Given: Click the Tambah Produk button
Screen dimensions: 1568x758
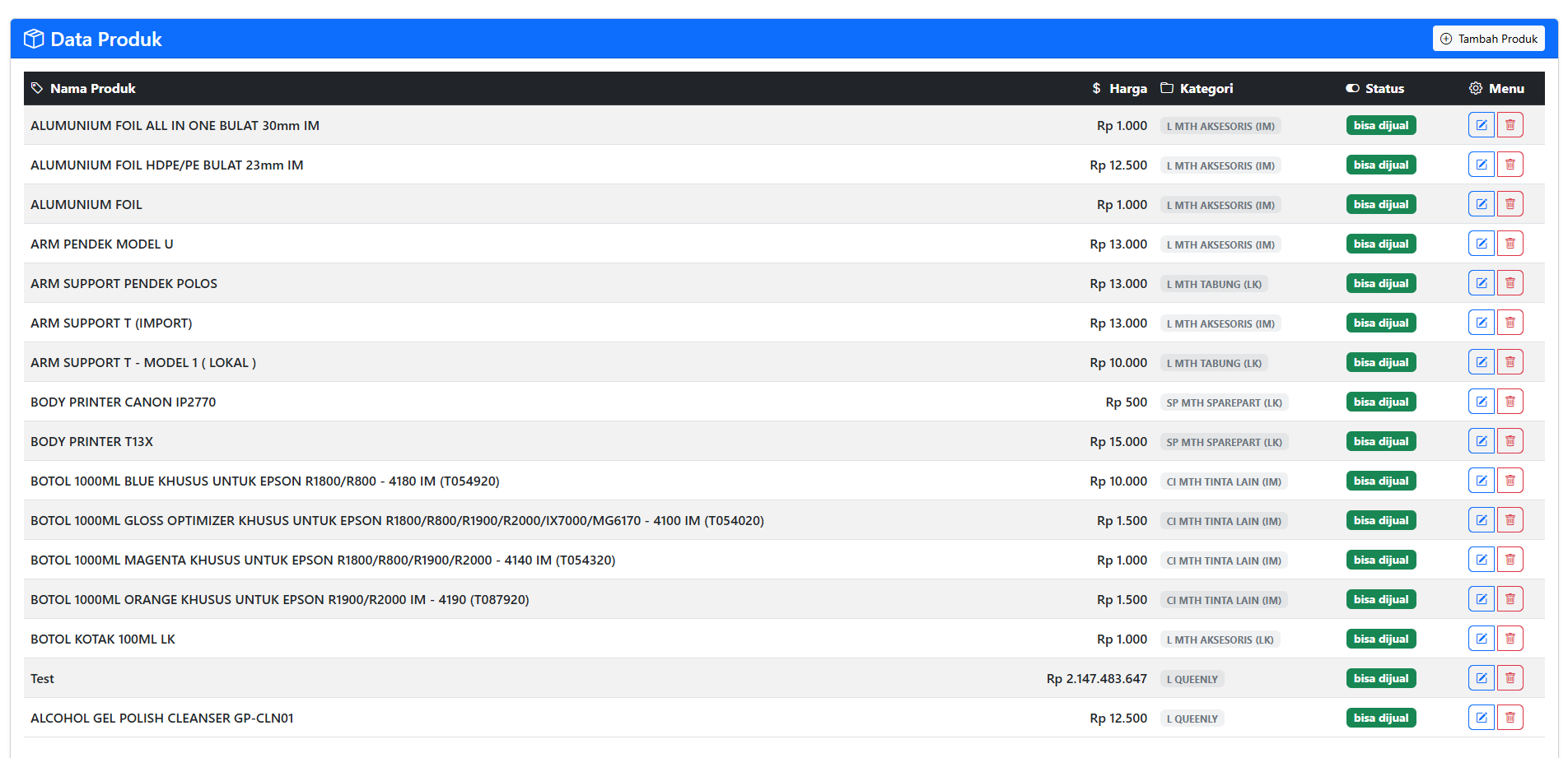Looking at the screenshot, I should (x=1488, y=39).
